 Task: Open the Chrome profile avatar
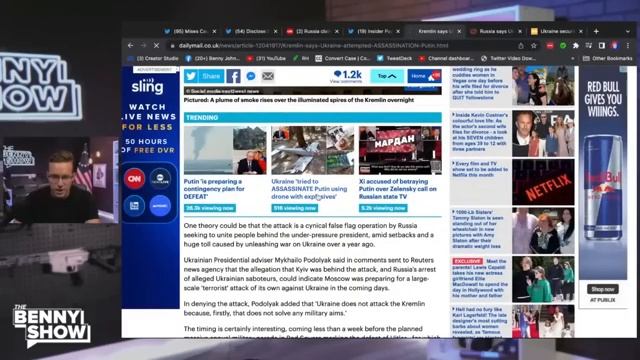click(615, 46)
